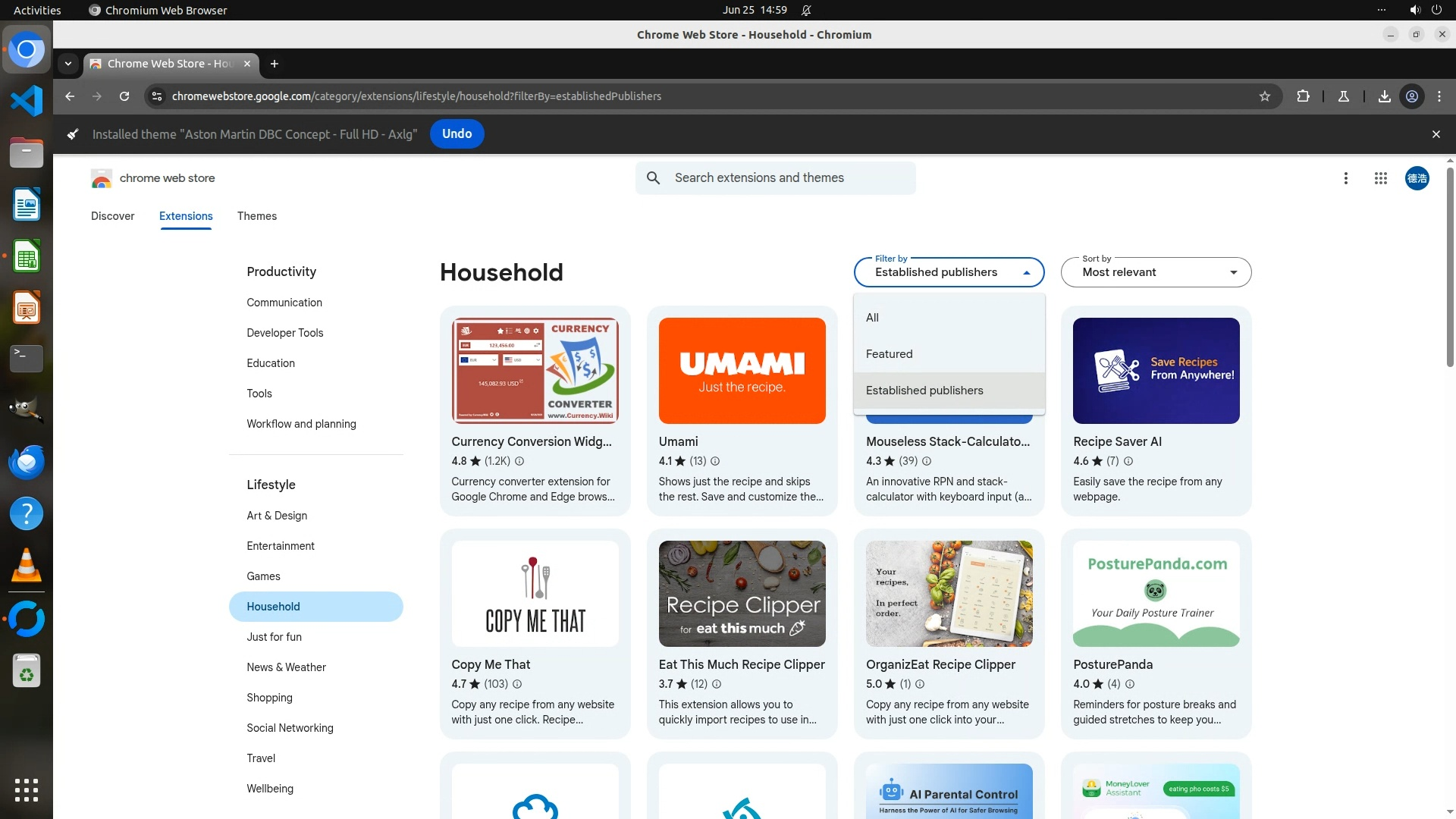Open the Shopping category link
This screenshot has width=1456, height=819.
[269, 698]
